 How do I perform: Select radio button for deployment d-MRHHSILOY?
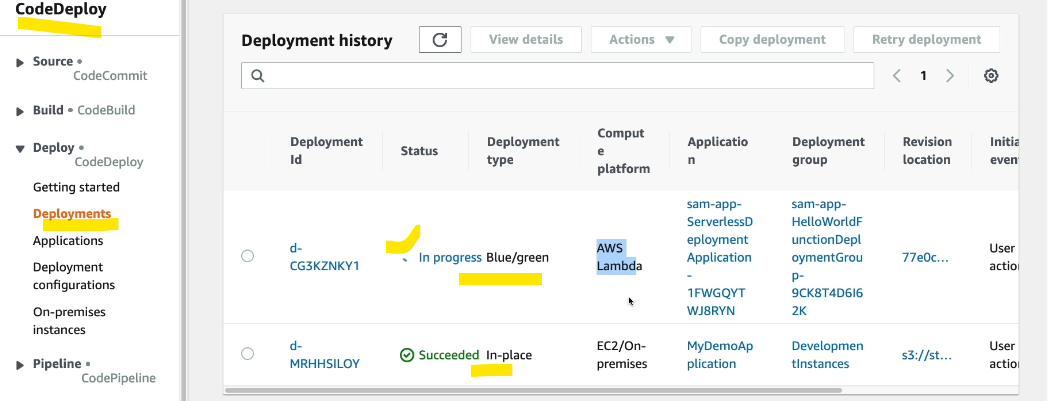[248, 354]
